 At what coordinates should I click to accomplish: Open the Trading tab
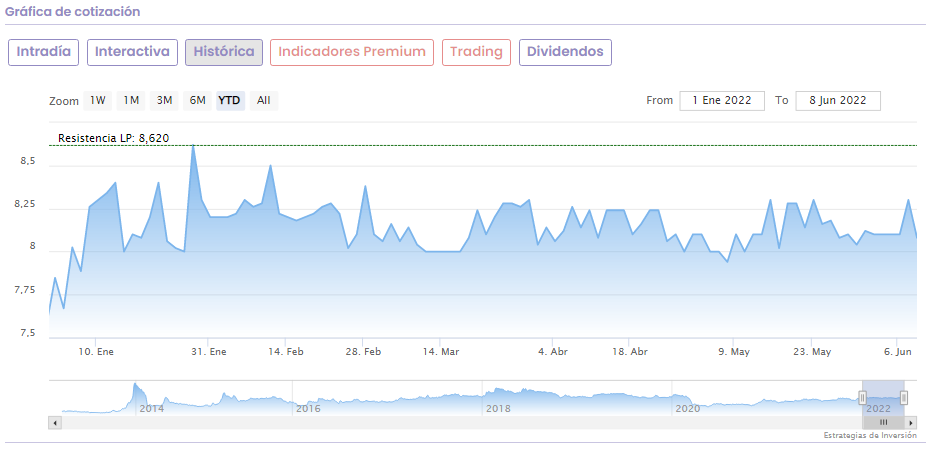[x=476, y=52]
